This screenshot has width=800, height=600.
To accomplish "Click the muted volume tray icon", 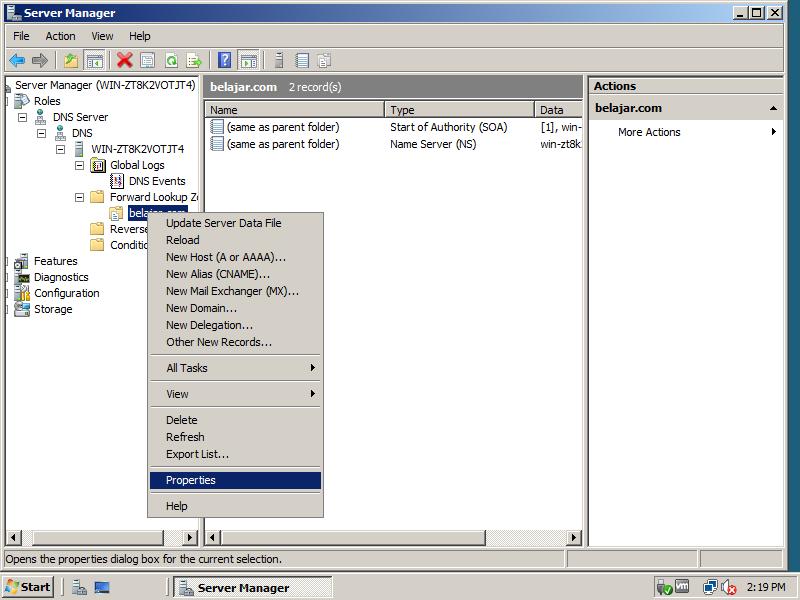I will click(x=729, y=587).
